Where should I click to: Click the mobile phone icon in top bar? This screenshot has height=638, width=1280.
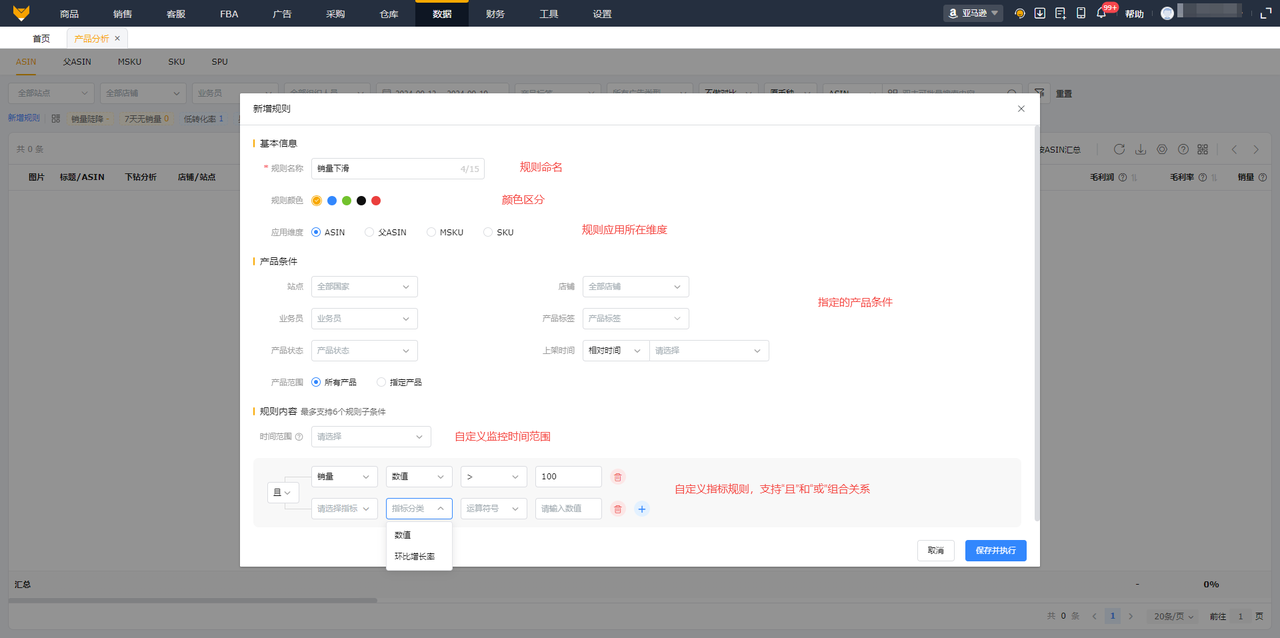(1081, 14)
